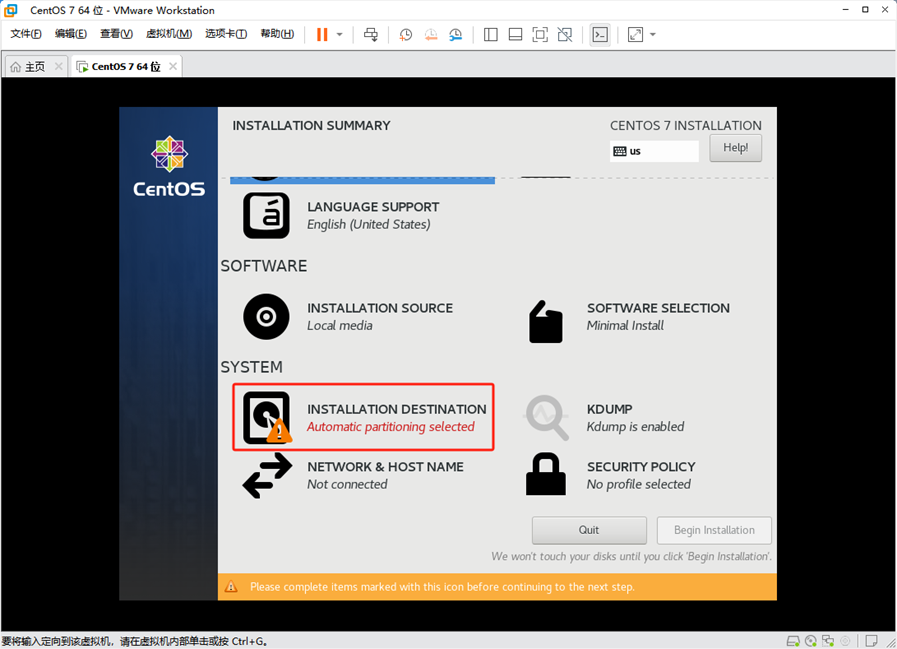Open the snapshot manager icon
The height and width of the screenshot is (649, 897).
tap(455, 35)
